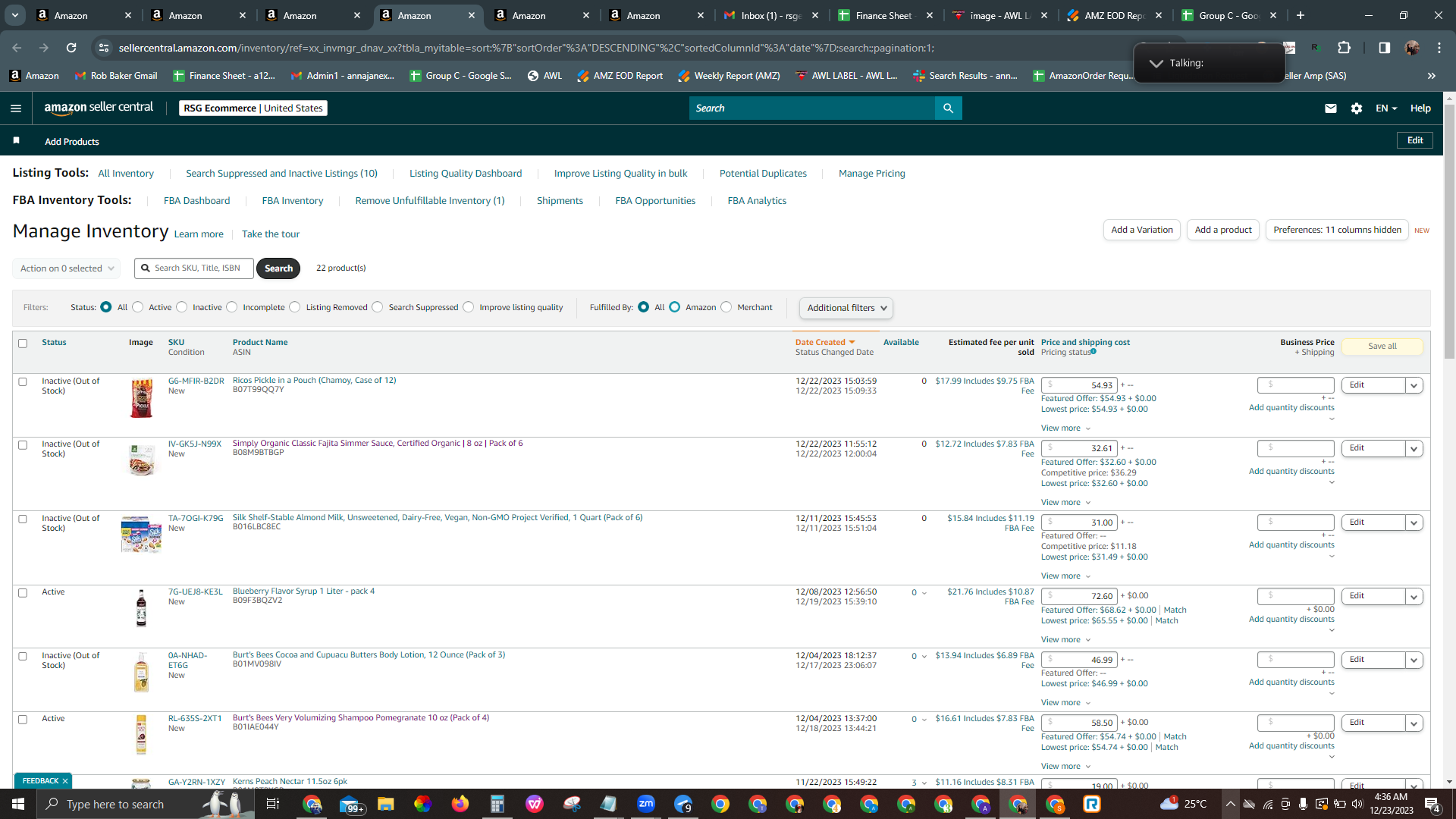Open the new tab plus button
The image size is (1456, 819).
coord(1301,15)
